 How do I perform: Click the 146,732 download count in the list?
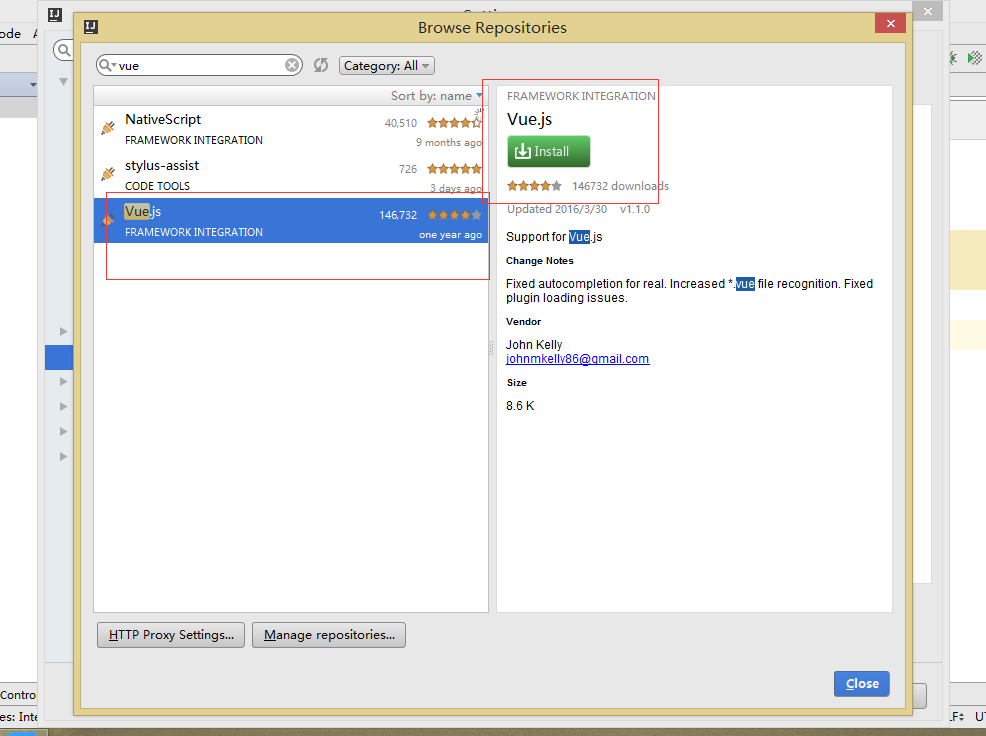398,215
